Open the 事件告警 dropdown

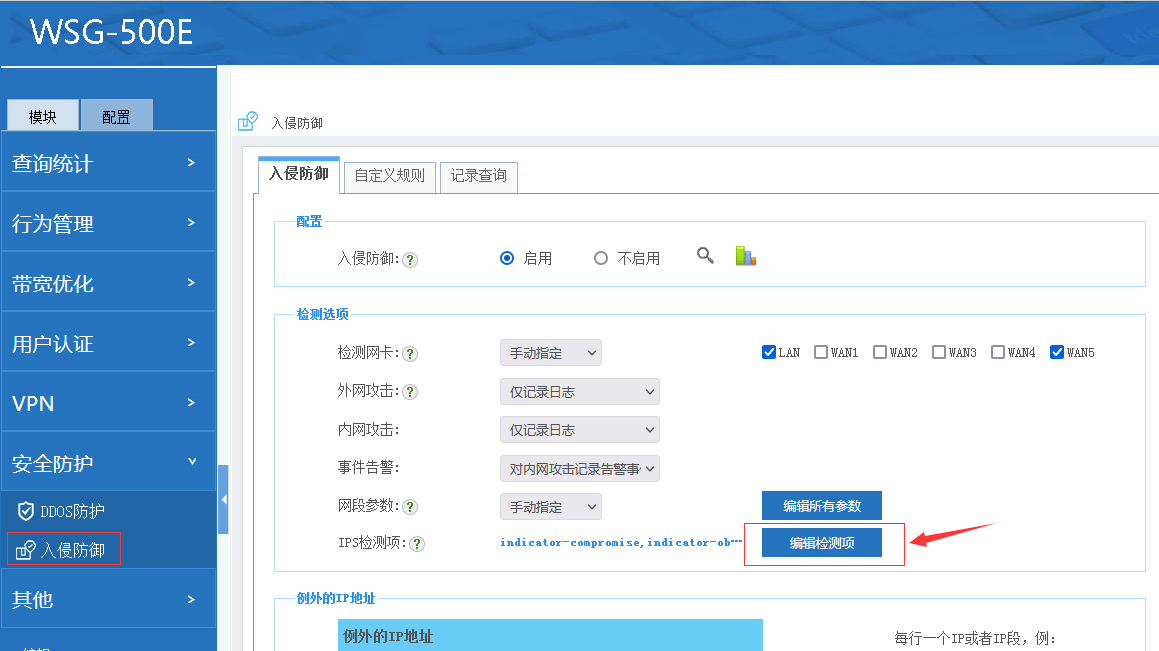(579, 468)
